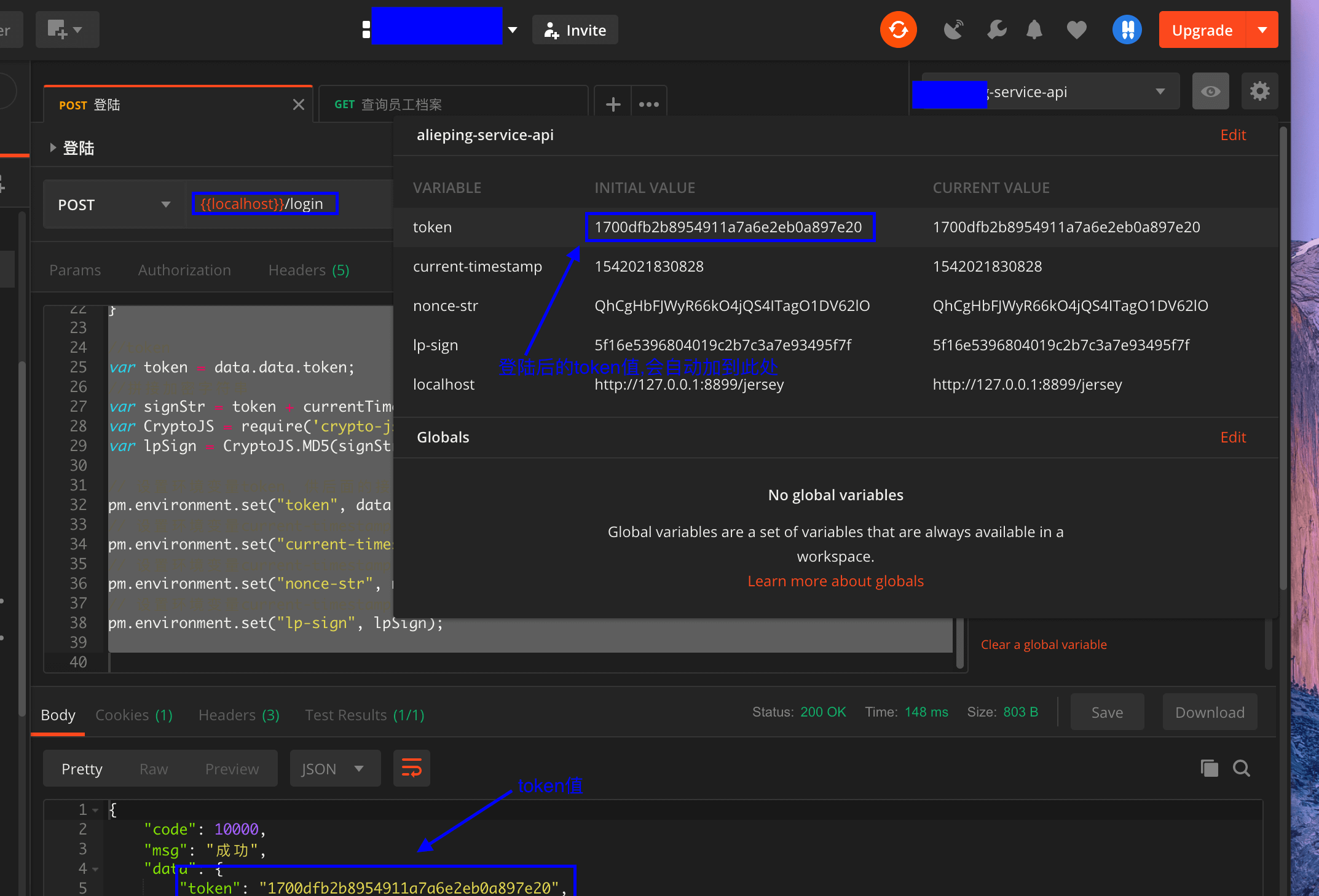This screenshot has height=896, width=1319.
Task: Save the response with Save button
Action: [x=1107, y=712]
